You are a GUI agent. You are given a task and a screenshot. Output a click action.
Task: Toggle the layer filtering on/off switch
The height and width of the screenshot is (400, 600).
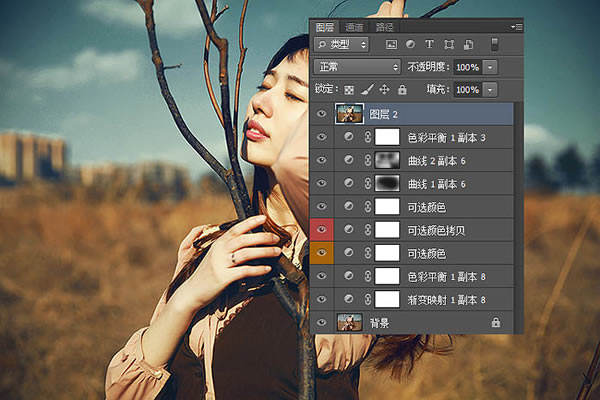click(495, 44)
